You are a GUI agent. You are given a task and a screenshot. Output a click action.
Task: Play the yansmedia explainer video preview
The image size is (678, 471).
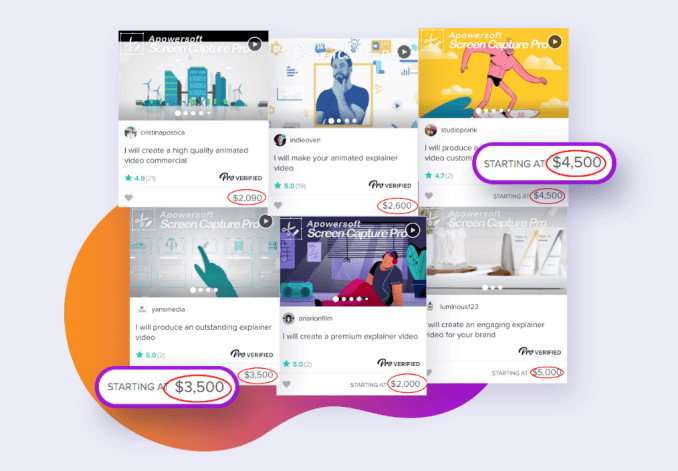(265, 221)
